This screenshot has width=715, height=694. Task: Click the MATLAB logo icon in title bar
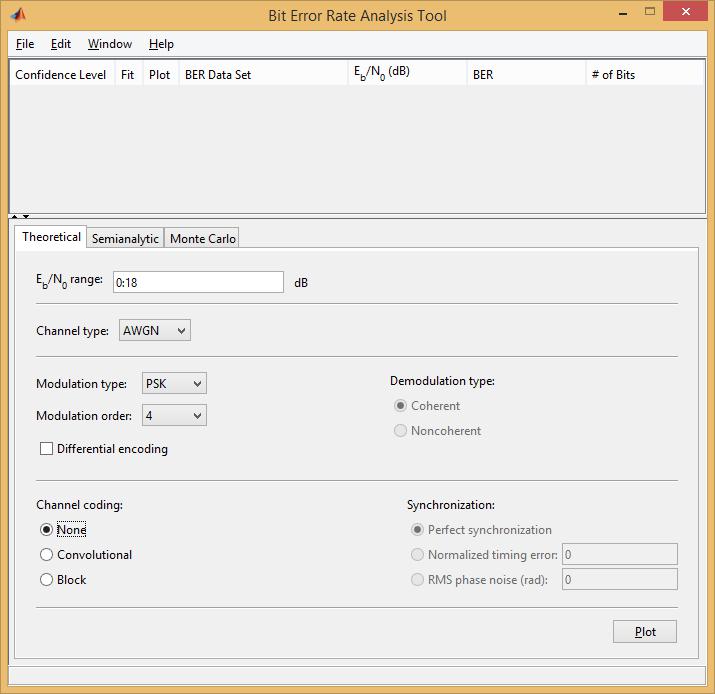(18, 15)
